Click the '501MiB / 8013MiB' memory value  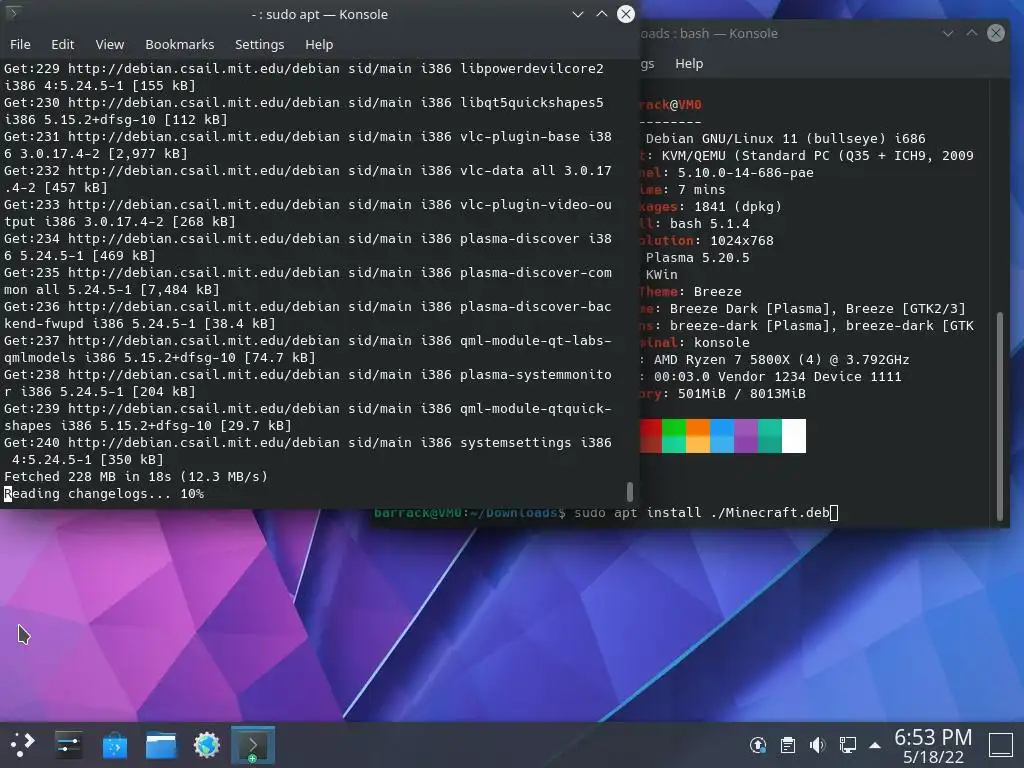tap(741, 394)
